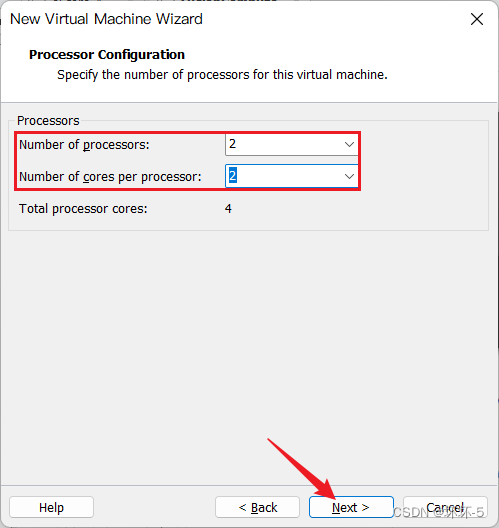Click the CSDN watermark text near Cancel
Screen dimensions: 499x528
point(438,513)
